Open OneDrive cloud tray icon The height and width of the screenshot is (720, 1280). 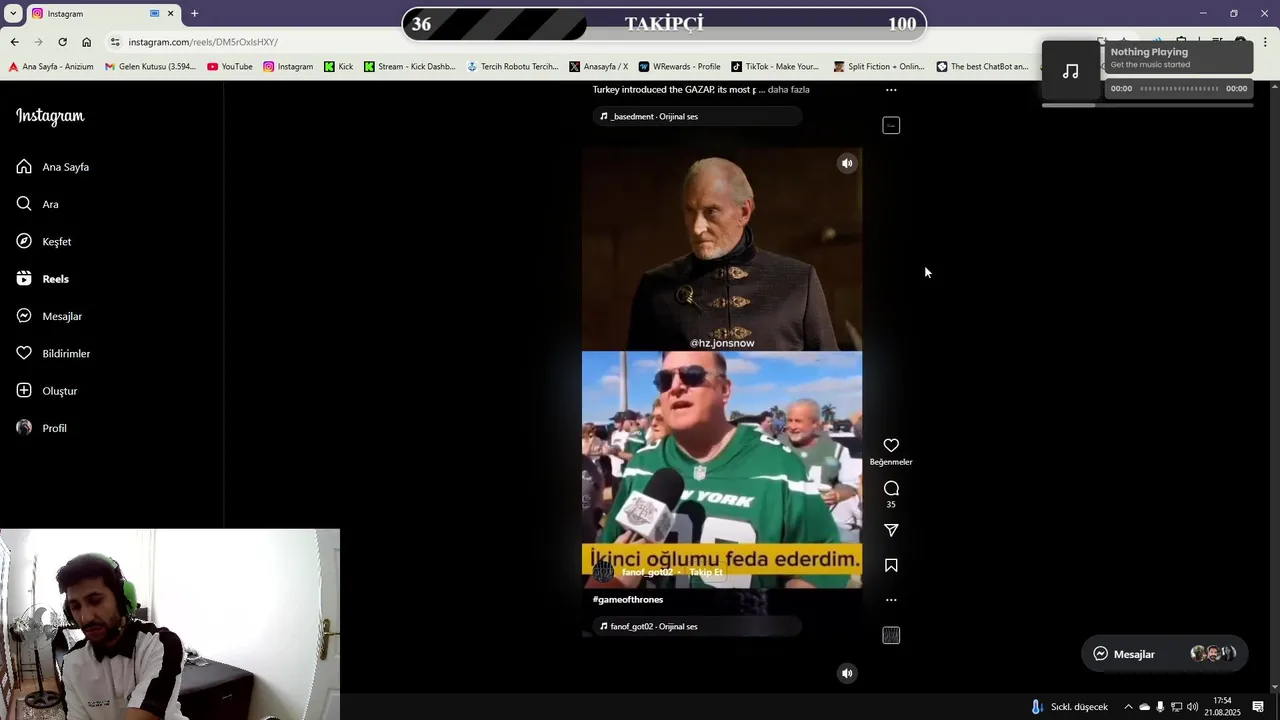click(1144, 707)
